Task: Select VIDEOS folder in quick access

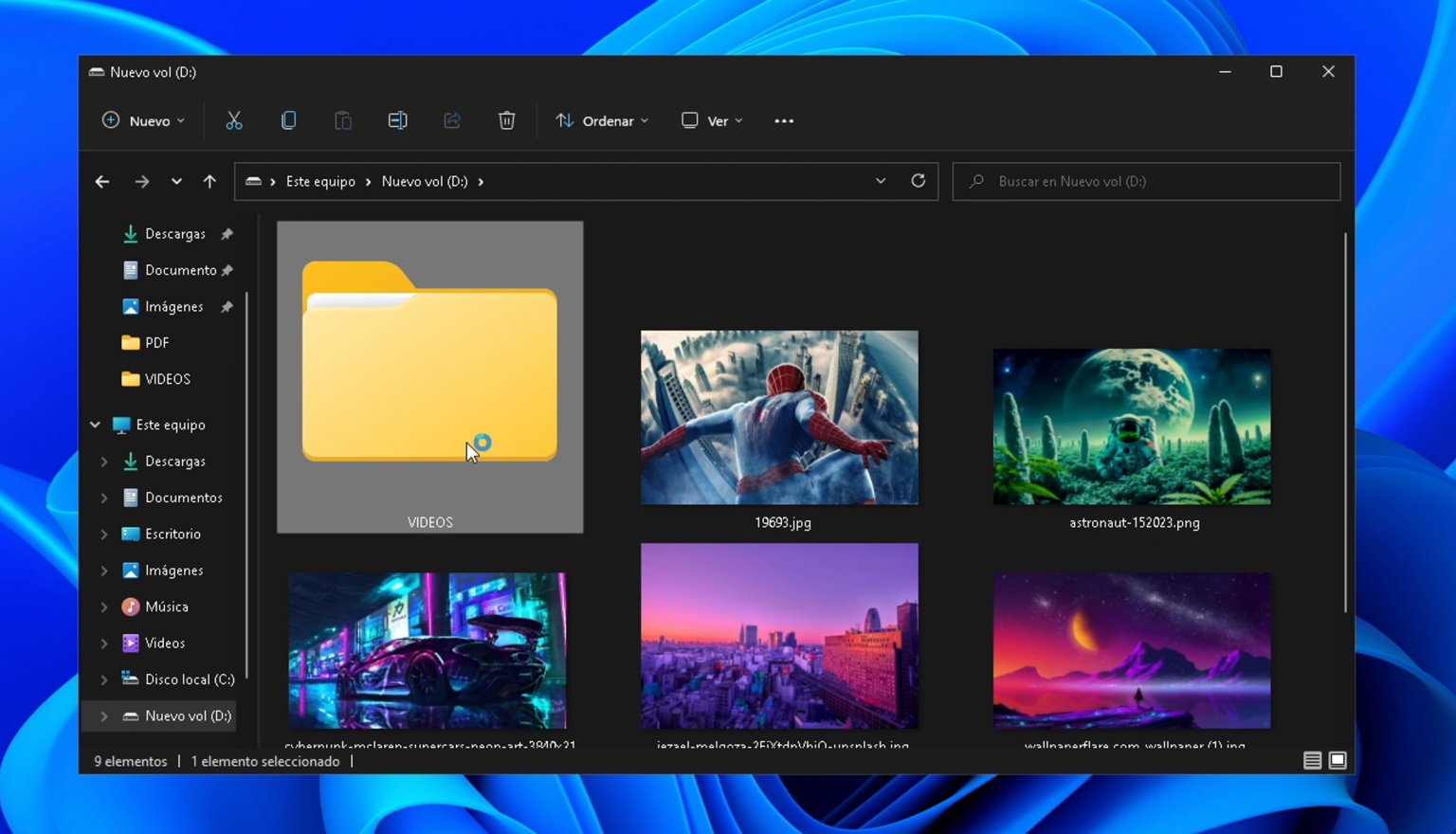Action: pyautogui.click(x=156, y=379)
